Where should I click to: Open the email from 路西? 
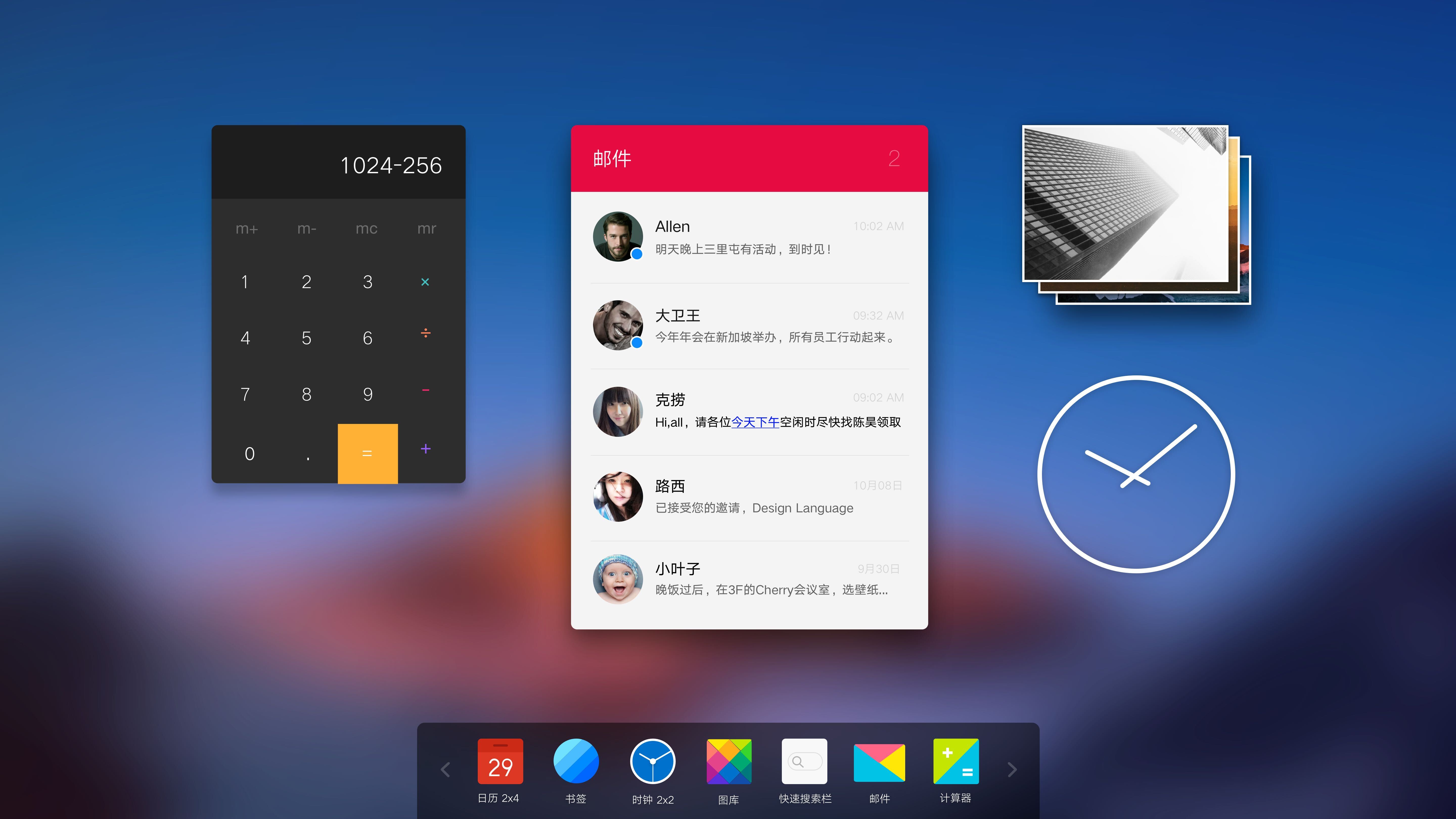tap(749, 498)
